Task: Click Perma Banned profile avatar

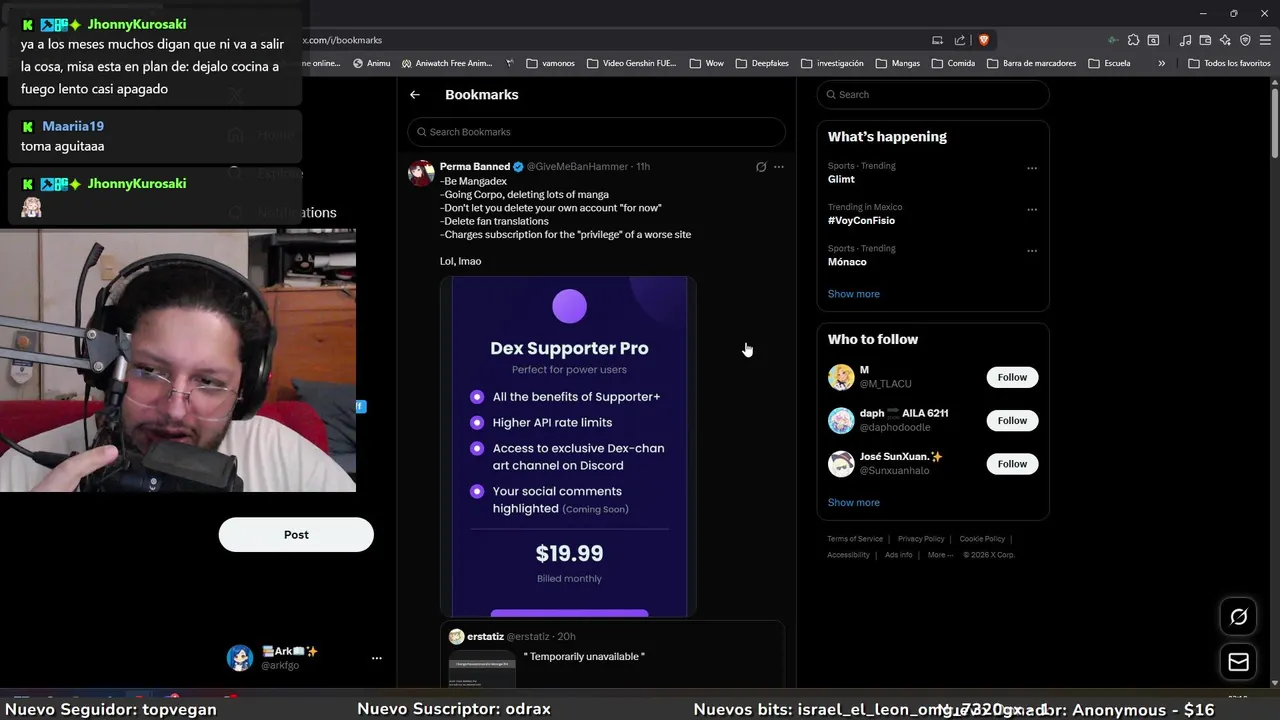Action: (x=421, y=173)
